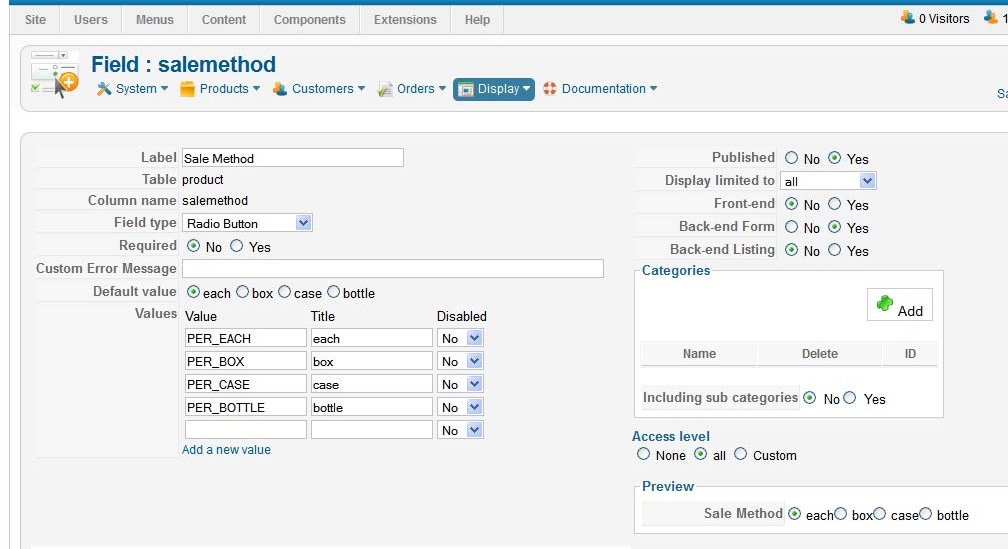Choose Custom access level
Screen dimensions: 1008x549
[741, 454]
